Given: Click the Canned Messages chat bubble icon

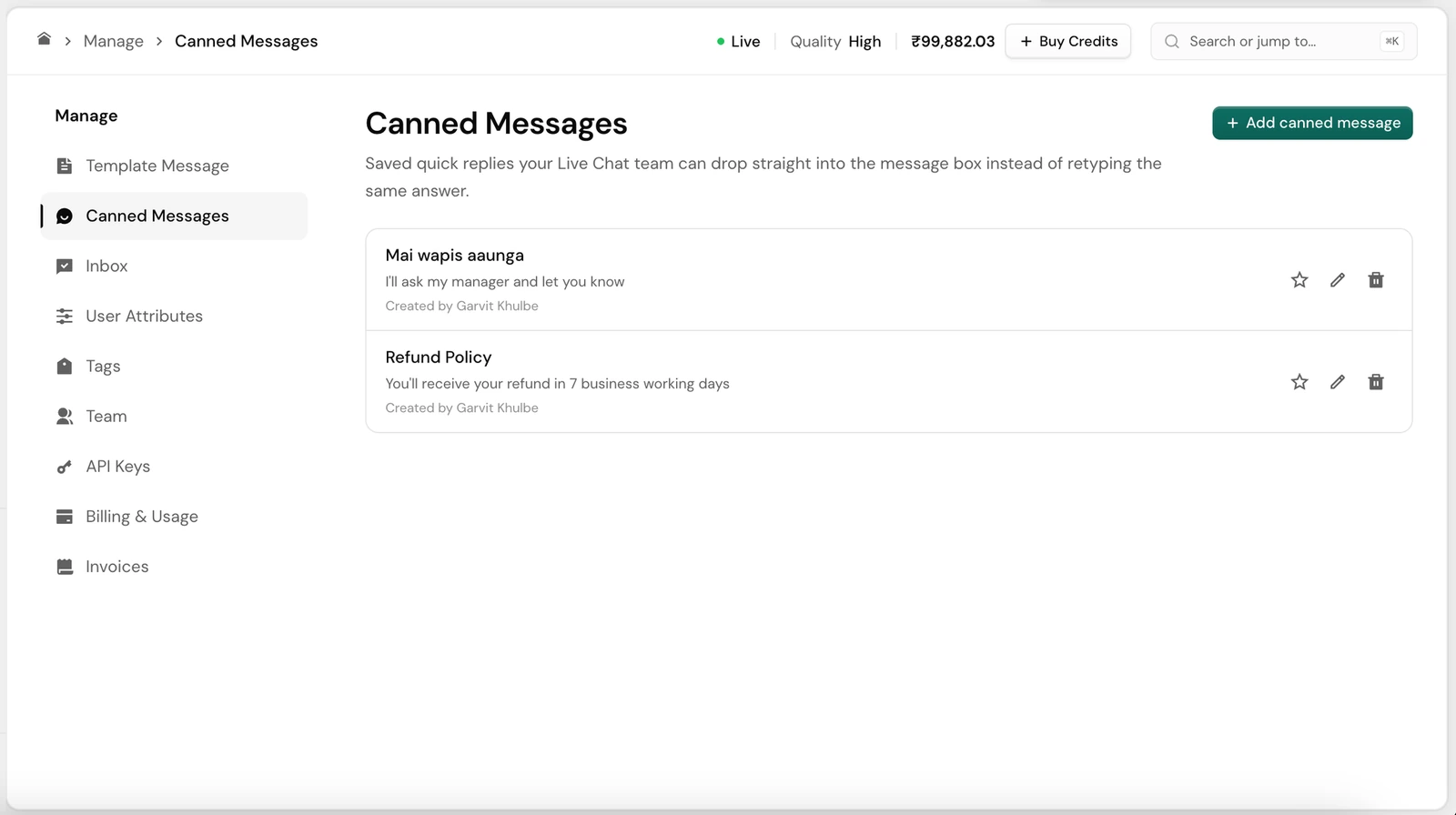Looking at the screenshot, I should pyautogui.click(x=65, y=216).
